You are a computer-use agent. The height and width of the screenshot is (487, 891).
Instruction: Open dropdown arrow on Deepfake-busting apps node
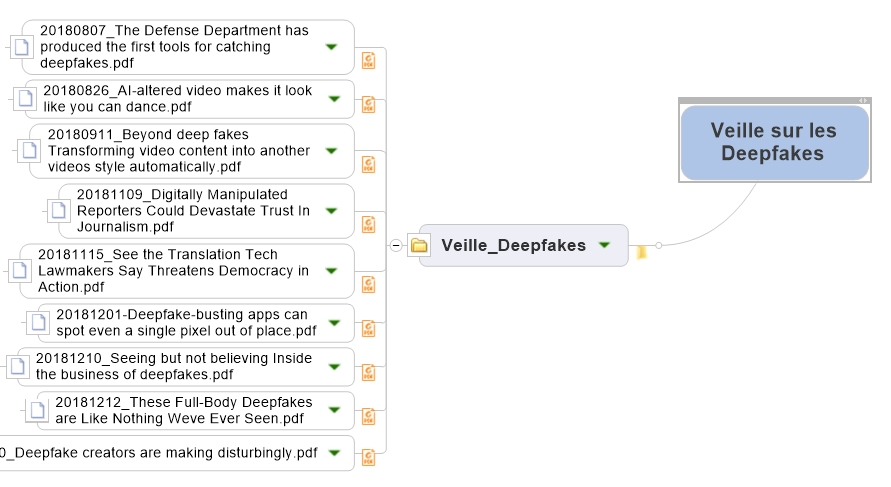[334, 323]
